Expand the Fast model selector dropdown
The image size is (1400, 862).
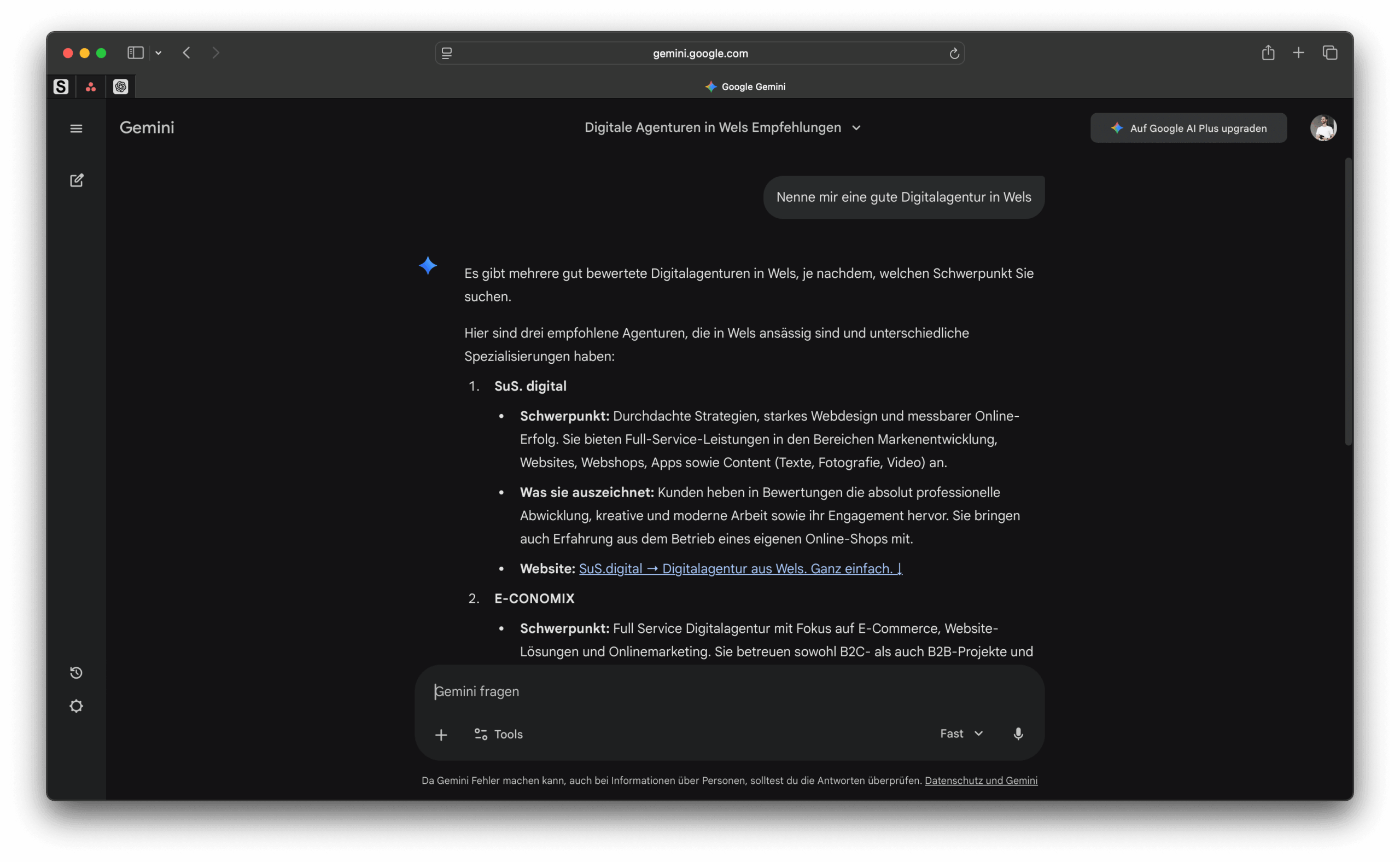(961, 733)
